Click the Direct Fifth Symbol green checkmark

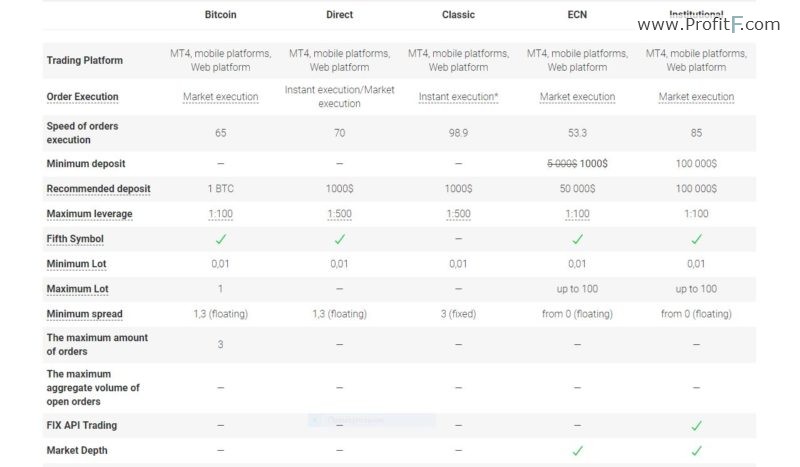[x=339, y=239]
